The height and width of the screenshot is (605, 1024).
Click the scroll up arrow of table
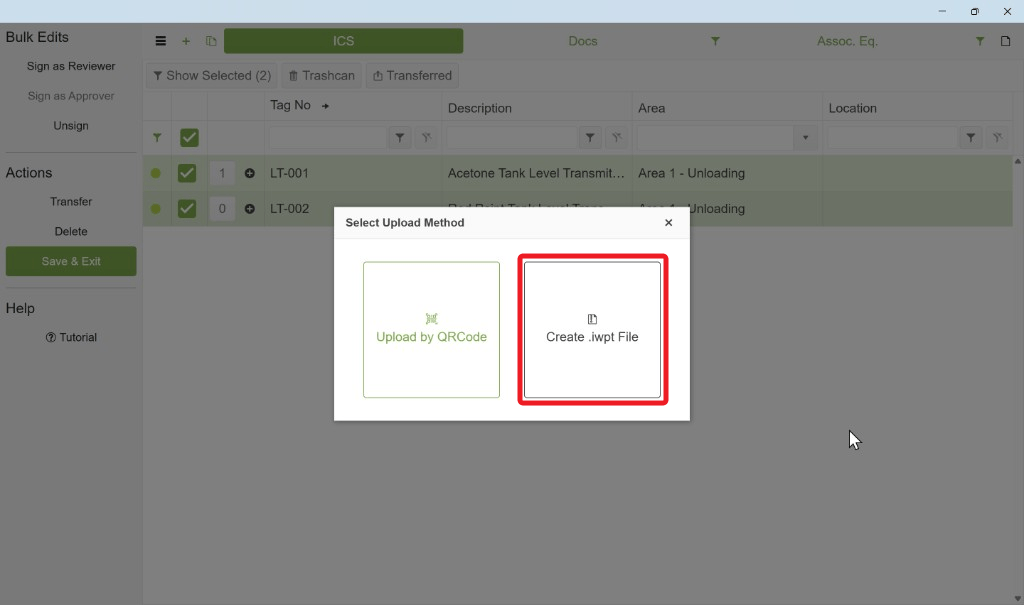click(x=1017, y=161)
